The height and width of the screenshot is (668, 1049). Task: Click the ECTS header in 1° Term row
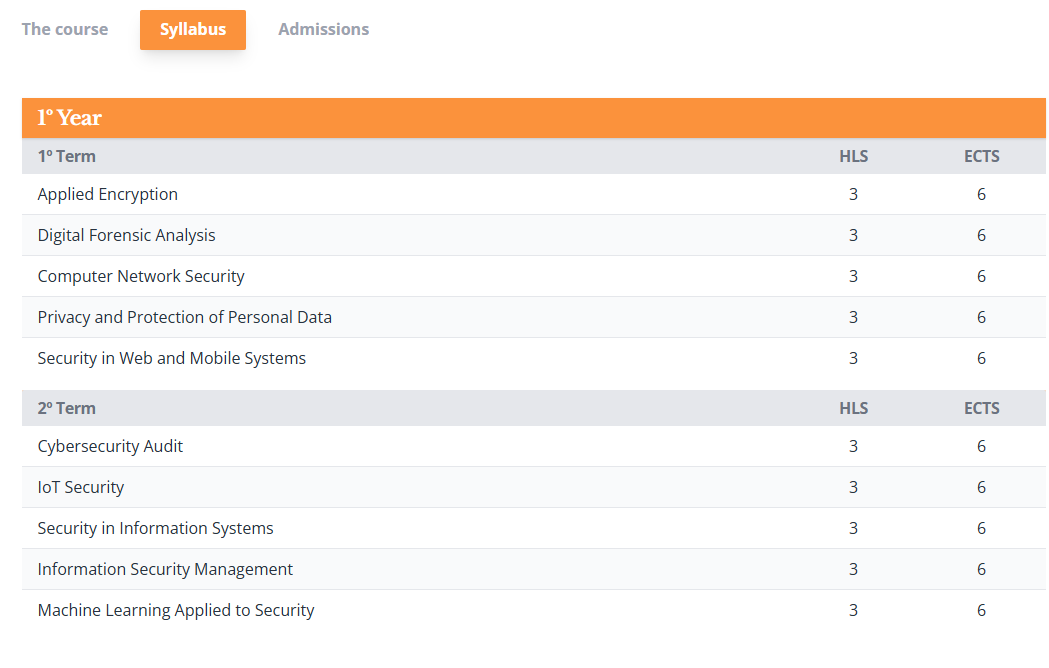981,156
